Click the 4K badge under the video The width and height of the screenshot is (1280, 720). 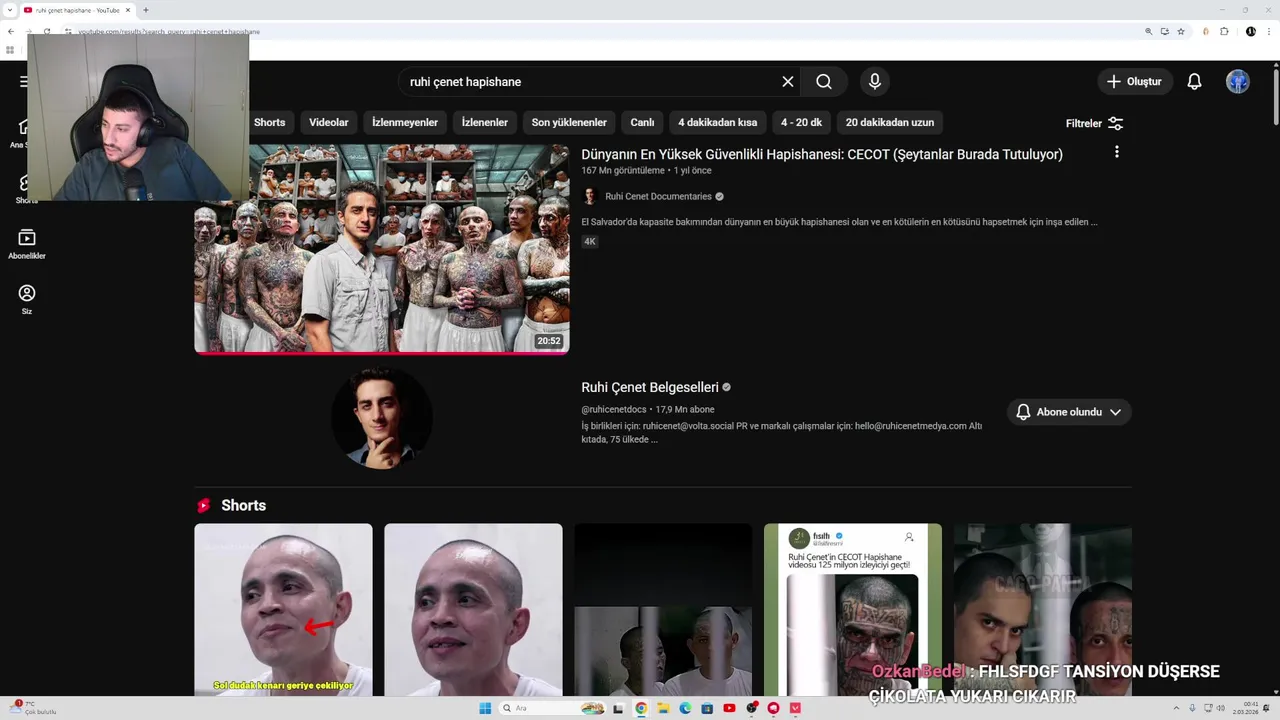[590, 241]
